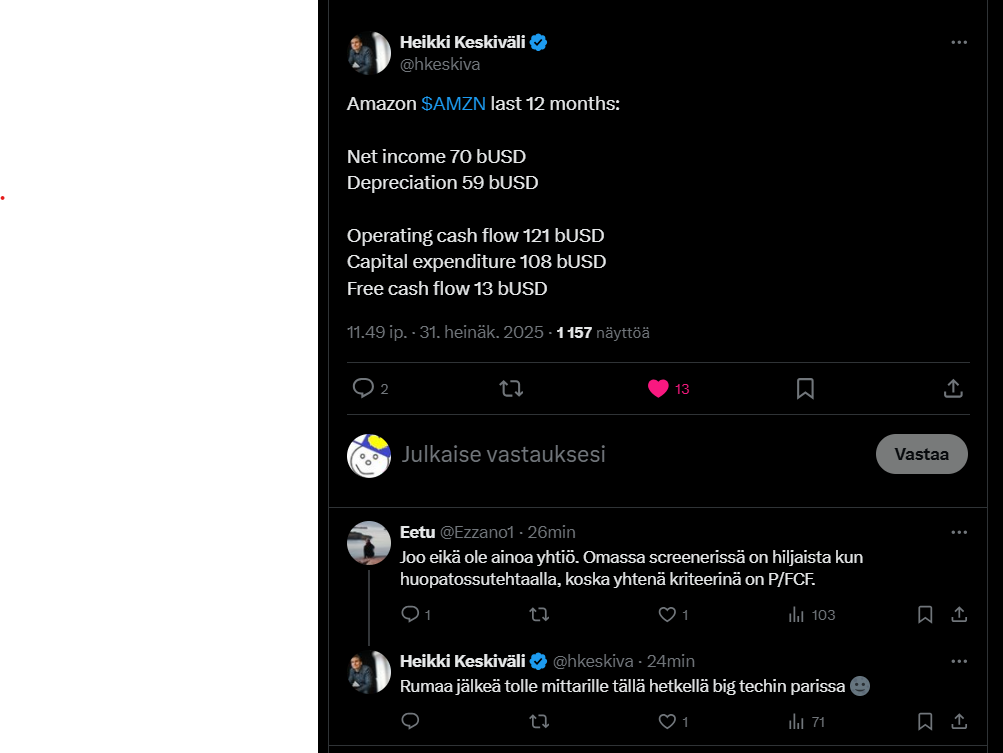Screen dimensions: 1003x753
Task: Open Heikki Keskiväli's profile avatar at top
Action: (369, 53)
